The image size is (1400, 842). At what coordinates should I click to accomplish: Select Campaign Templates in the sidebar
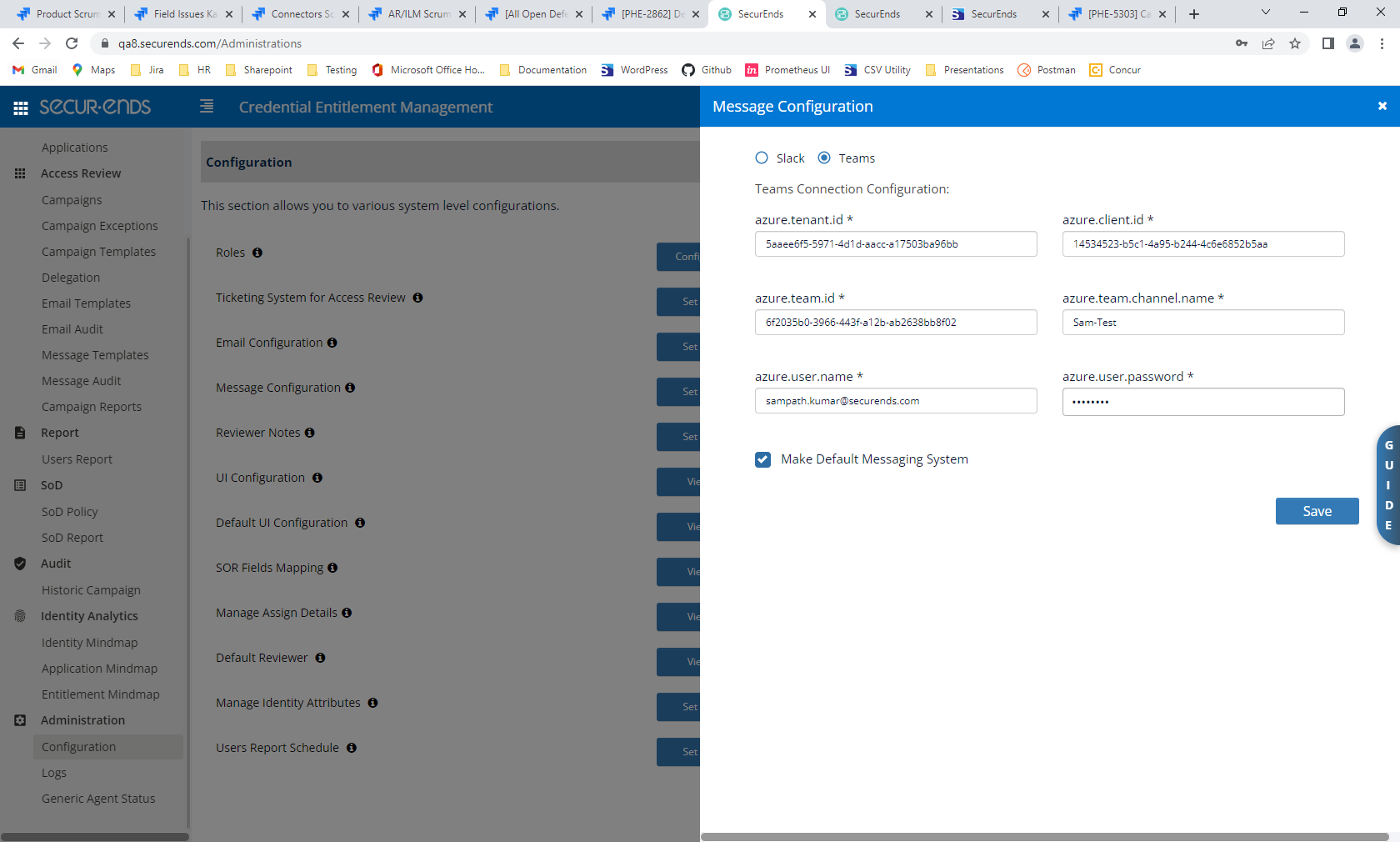98,251
